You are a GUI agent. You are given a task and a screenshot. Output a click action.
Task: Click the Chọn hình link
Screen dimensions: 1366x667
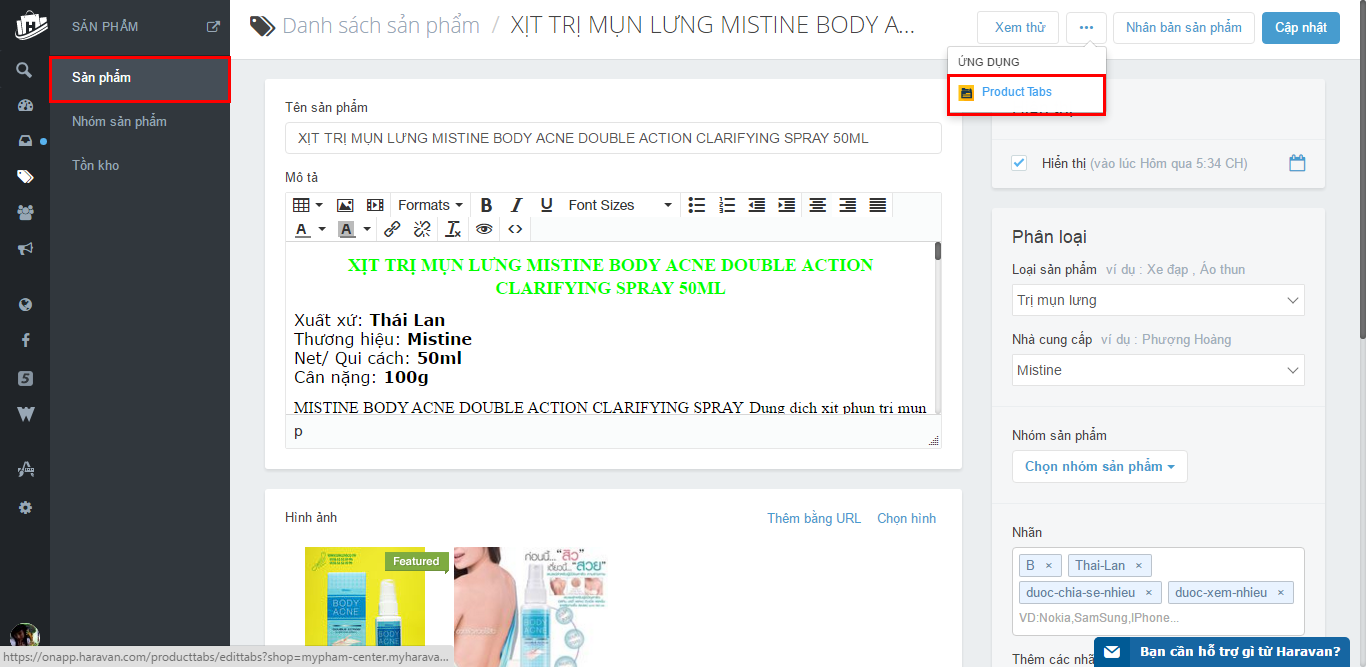(x=907, y=518)
